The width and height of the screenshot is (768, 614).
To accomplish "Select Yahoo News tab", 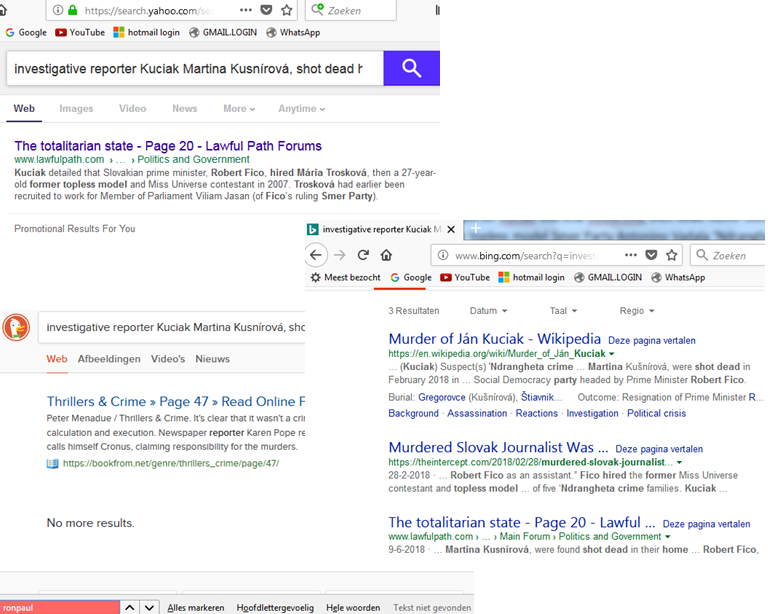I will click(x=184, y=109).
